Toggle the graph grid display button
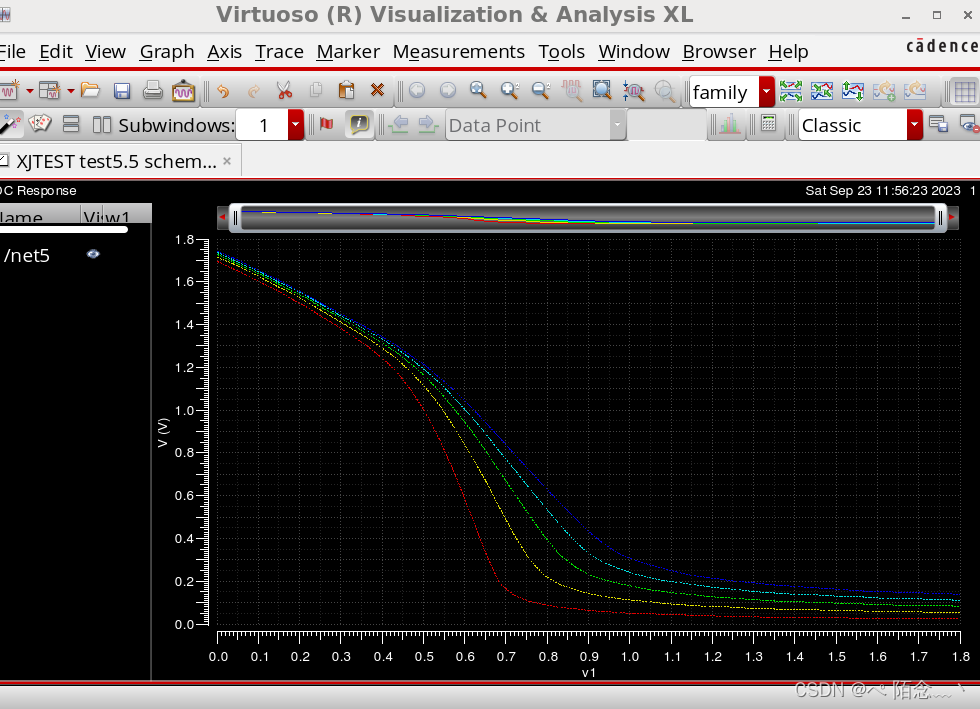 [x=964, y=92]
